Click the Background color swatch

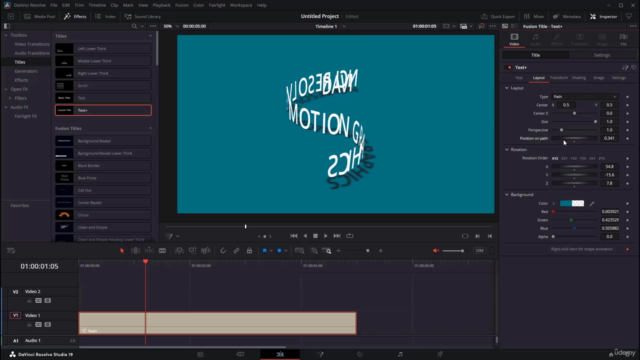(x=571, y=203)
